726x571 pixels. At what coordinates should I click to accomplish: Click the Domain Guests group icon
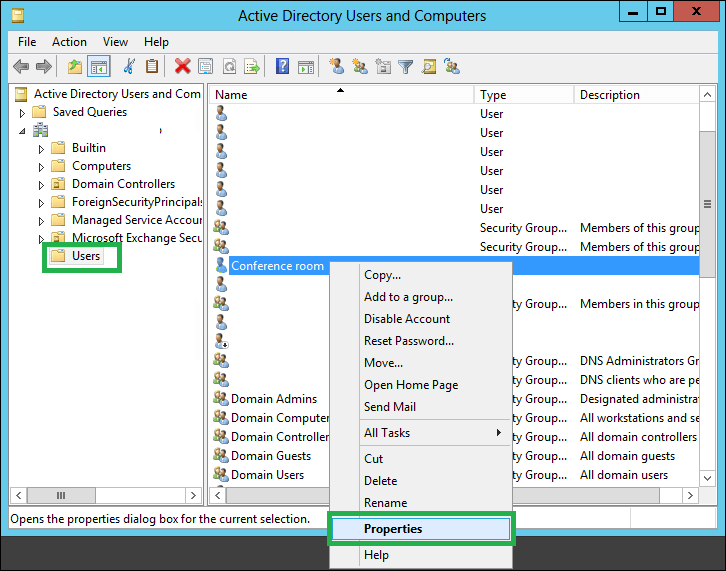pos(221,455)
